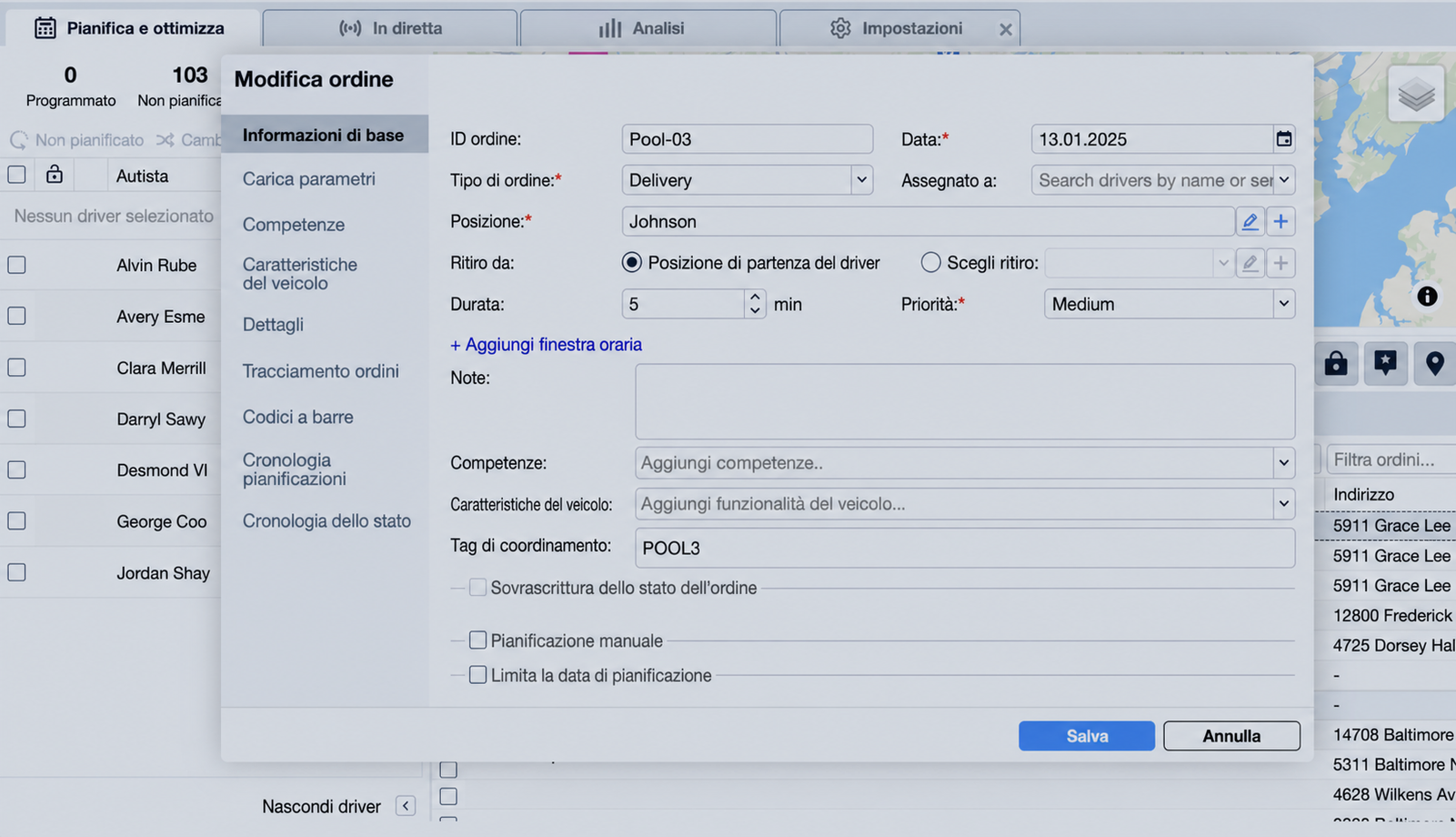Open the calendar picker for Data field

pyautogui.click(x=1283, y=139)
